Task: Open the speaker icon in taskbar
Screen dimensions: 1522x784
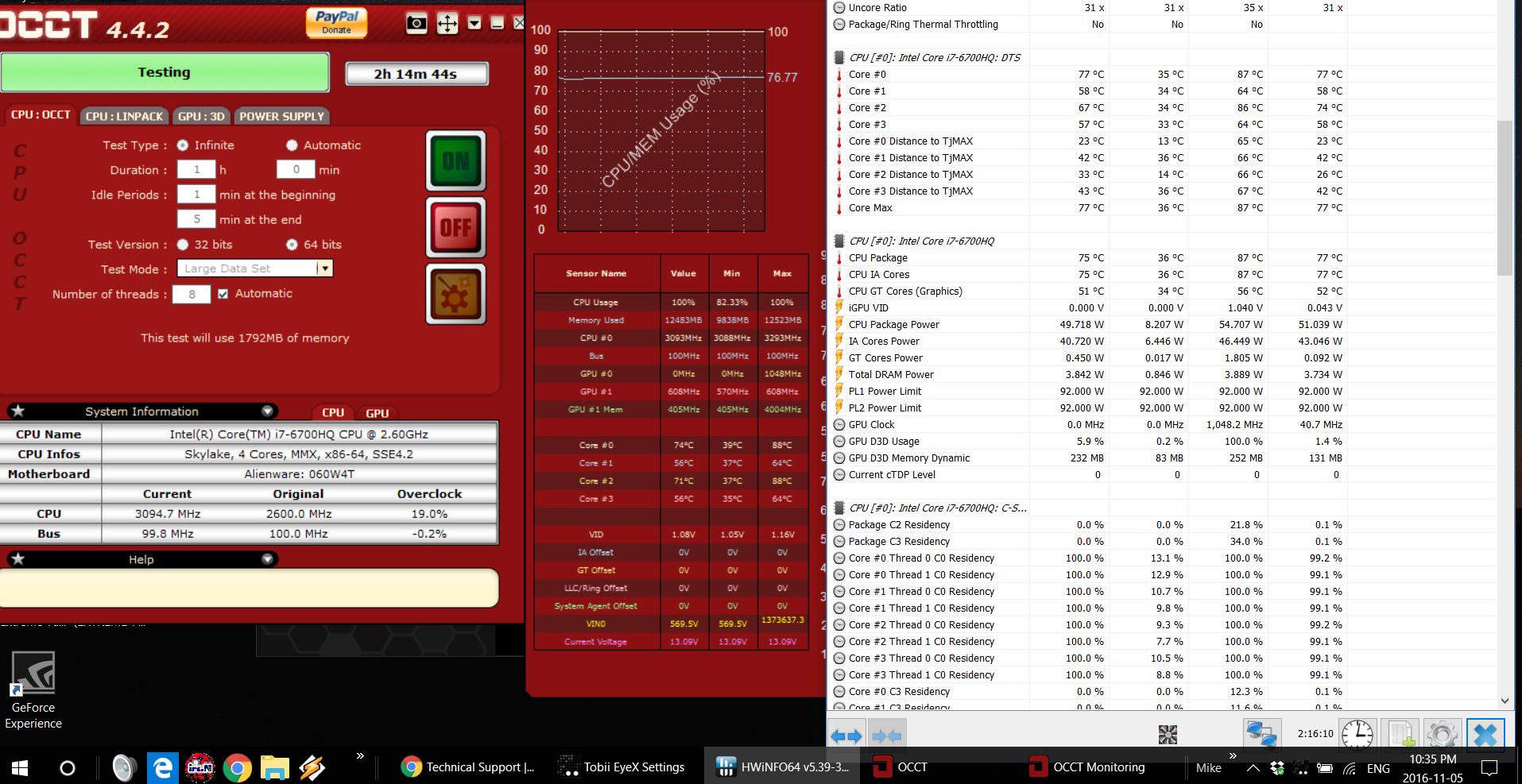Action: pyautogui.click(x=123, y=767)
